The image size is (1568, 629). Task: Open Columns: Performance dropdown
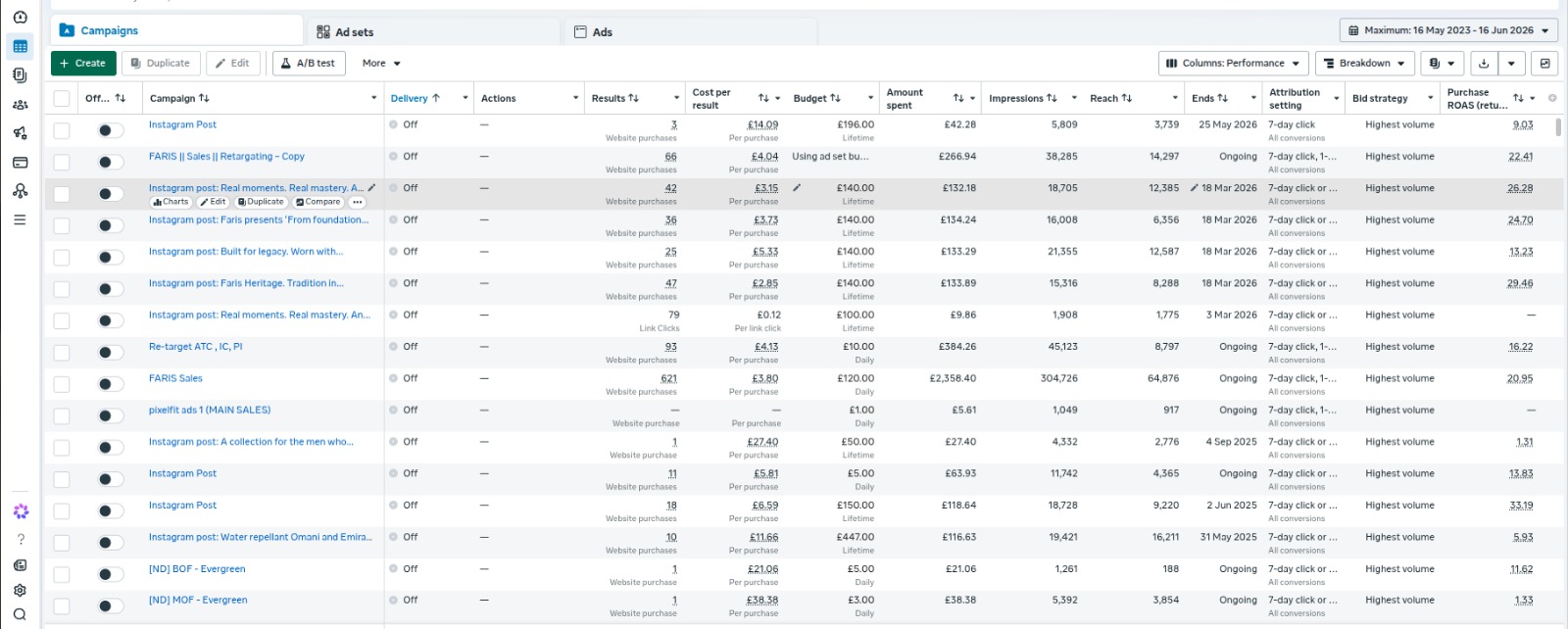pos(1233,63)
